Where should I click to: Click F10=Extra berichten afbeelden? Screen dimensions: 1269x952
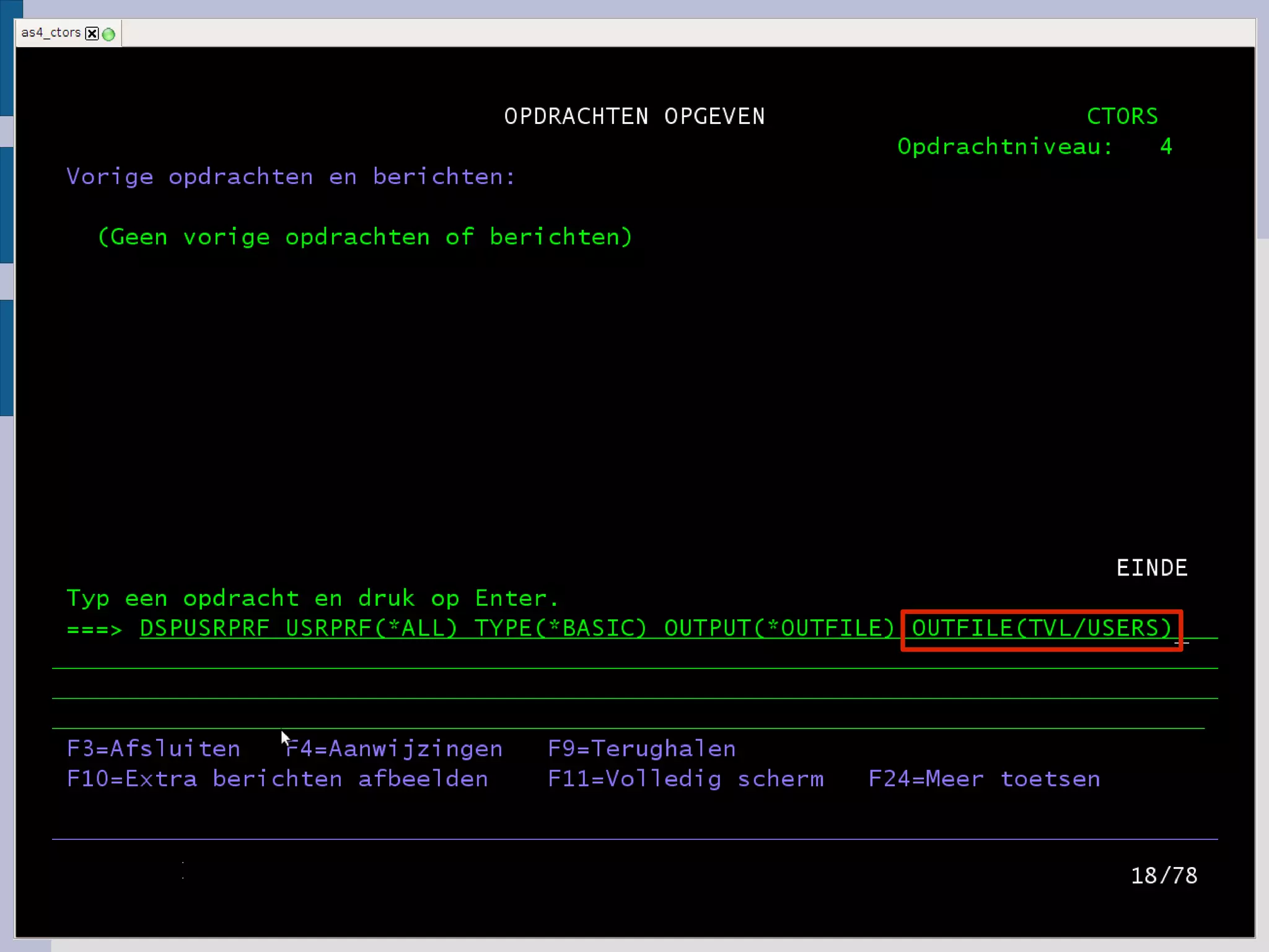click(277, 779)
